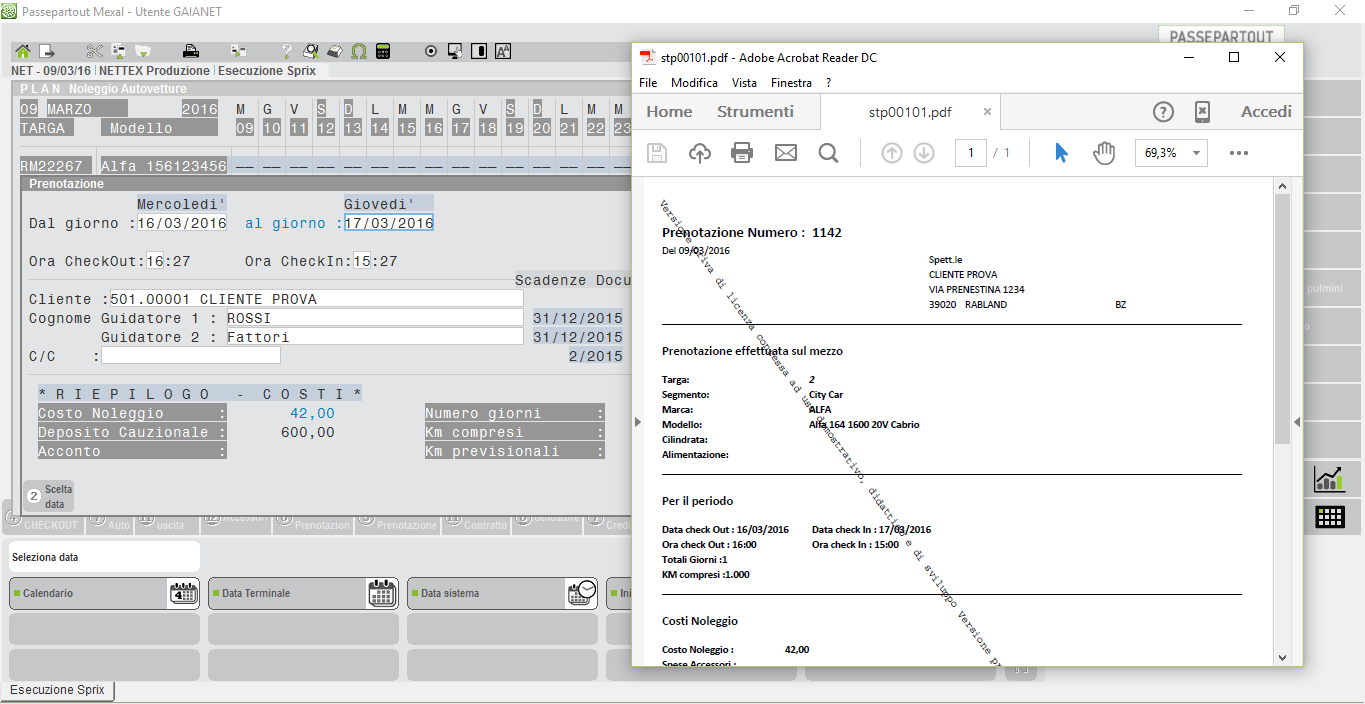Open the three-dots more tools menu in Acrobat
This screenshot has width=1365, height=704.
tap(1239, 153)
